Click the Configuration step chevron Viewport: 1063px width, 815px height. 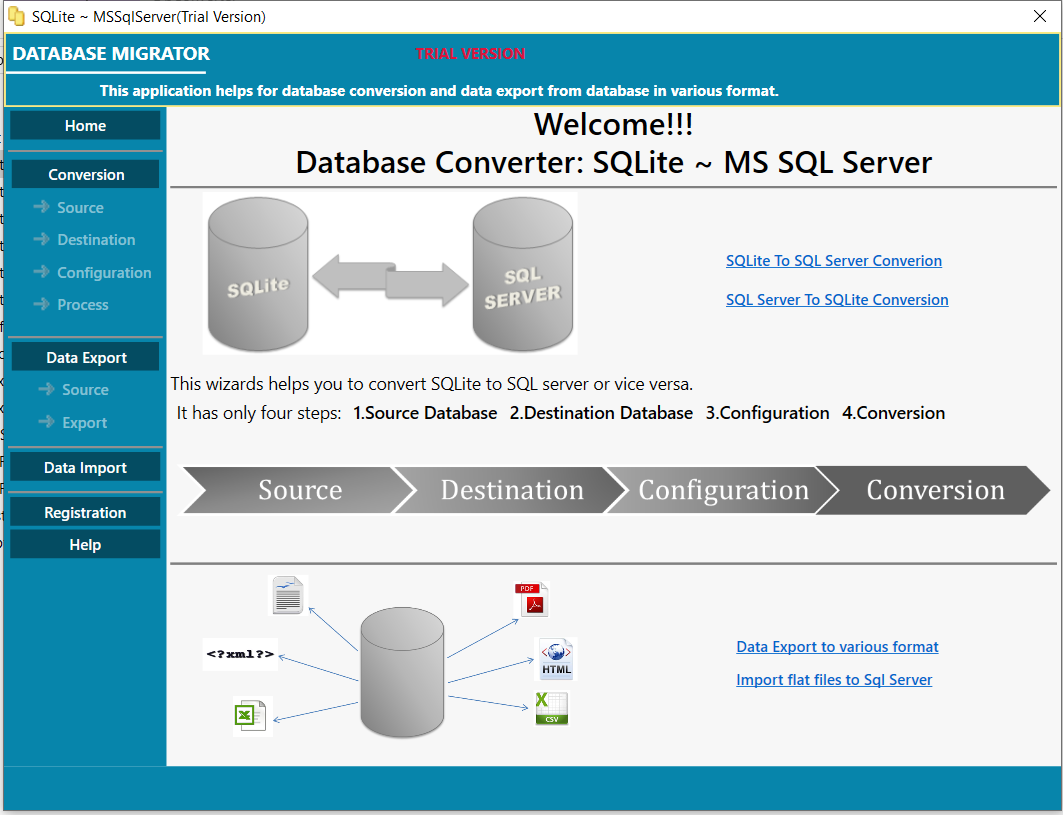pyautogui.click(x=723, y=490)
